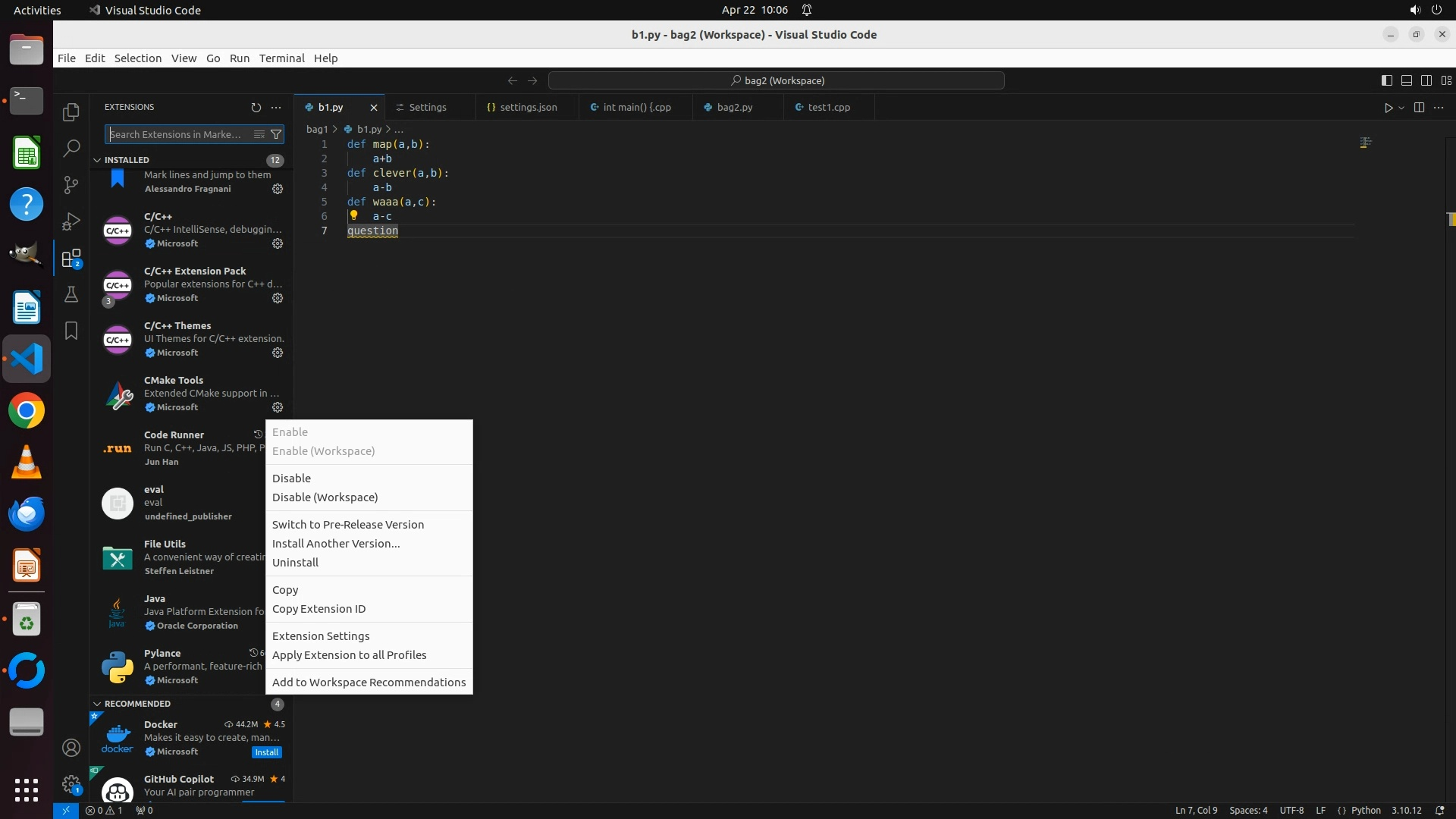Click the Refresh extensions icon

point(256,108)
